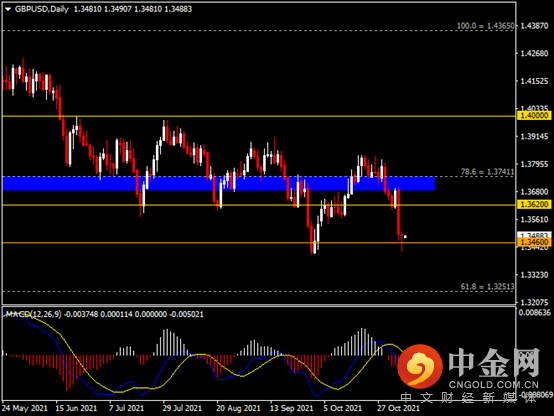Select the blue support zone rectangle
This screenshot has height=416, width=554.
click(x=219, y=183)
